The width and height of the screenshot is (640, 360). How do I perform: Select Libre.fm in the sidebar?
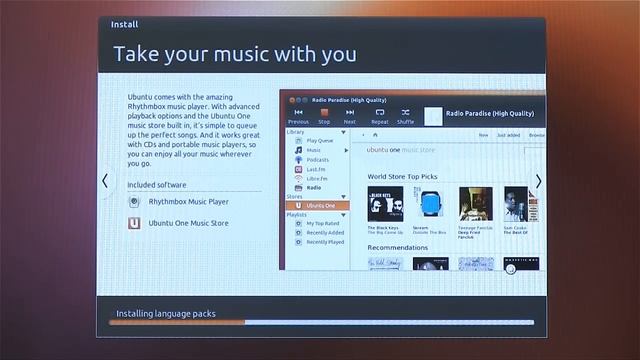(x=317, y=179)
